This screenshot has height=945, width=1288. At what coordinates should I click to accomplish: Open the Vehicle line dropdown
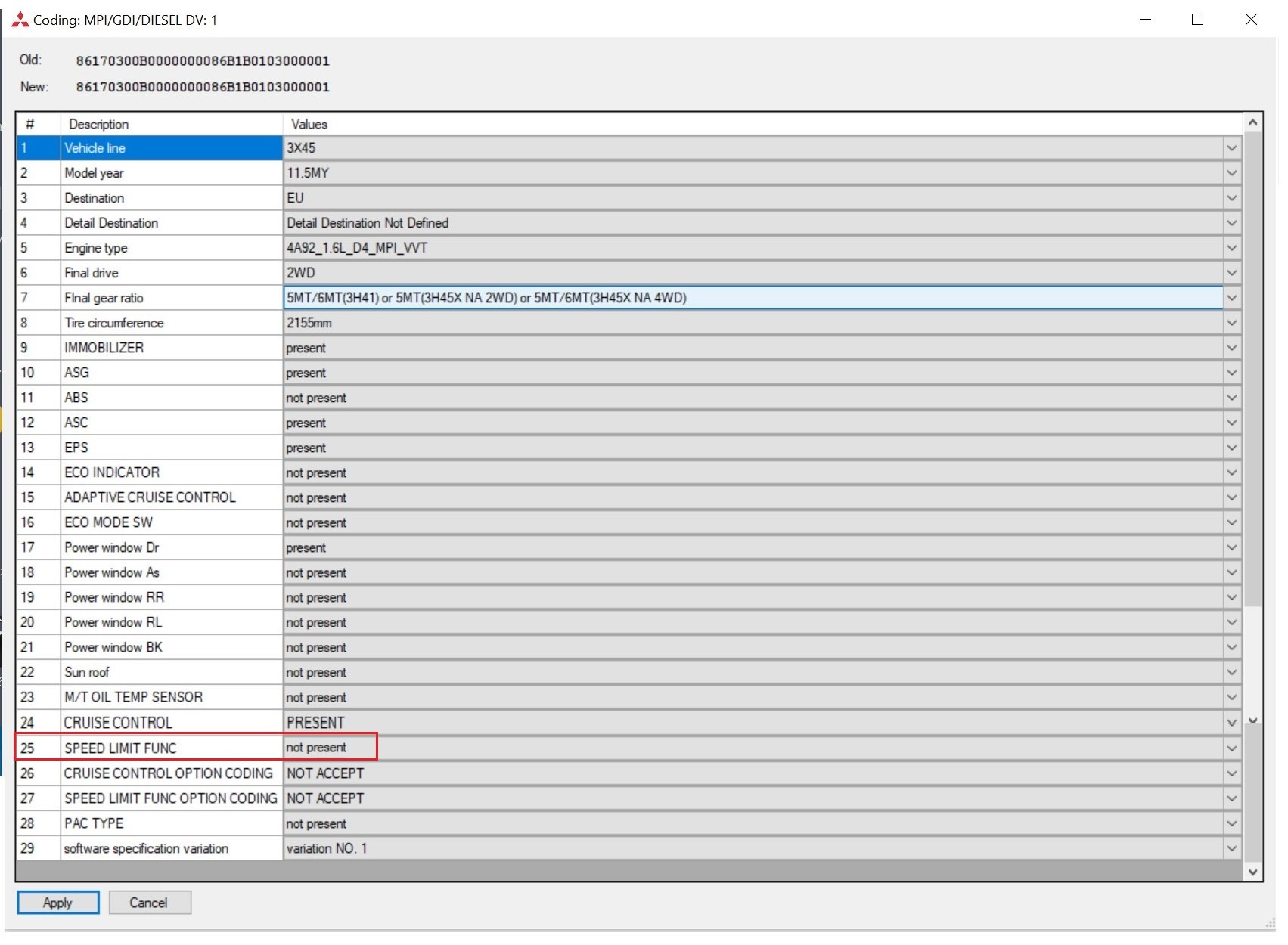coord(1231,148)
